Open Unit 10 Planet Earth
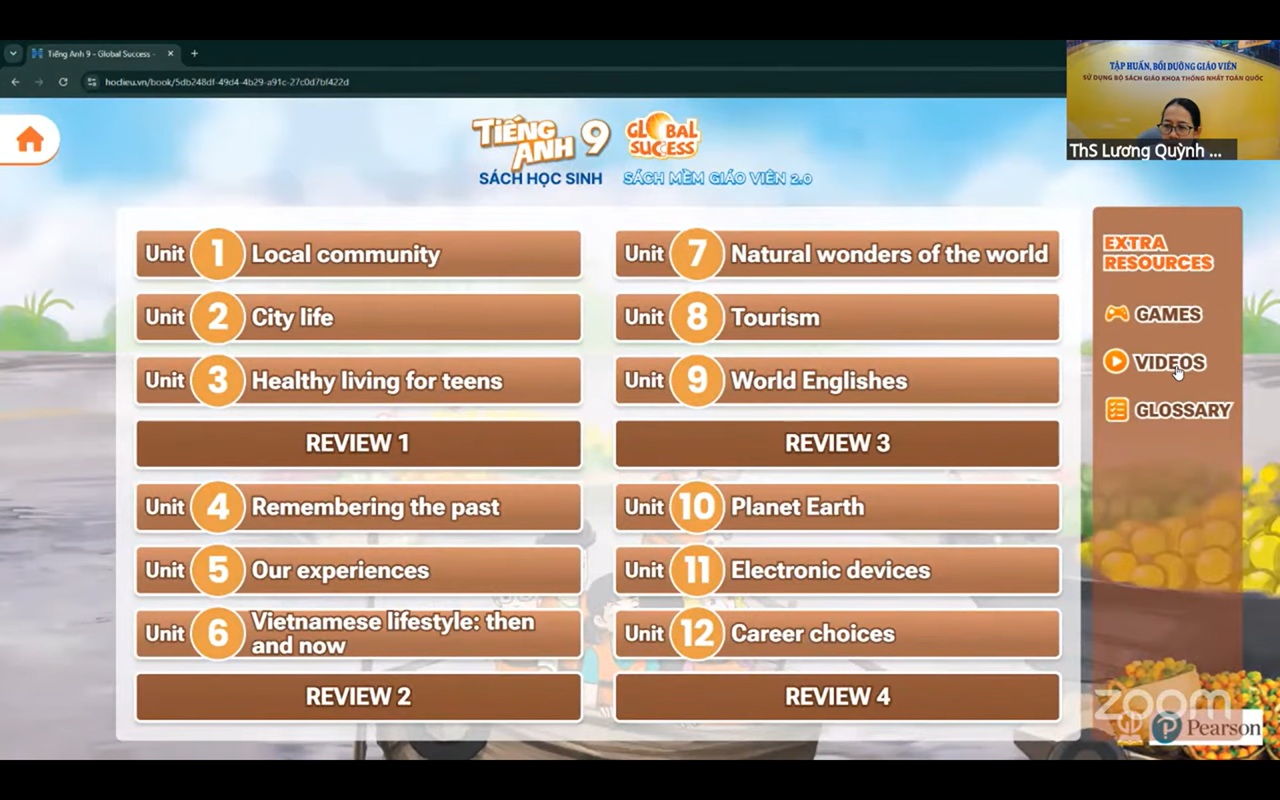Viewport: 1280px width, 800px height. [837, 507]
